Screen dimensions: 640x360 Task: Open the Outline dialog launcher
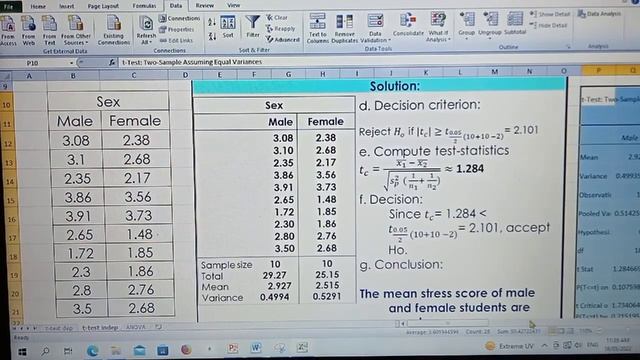pyautogui.click(x=569, y=47)
